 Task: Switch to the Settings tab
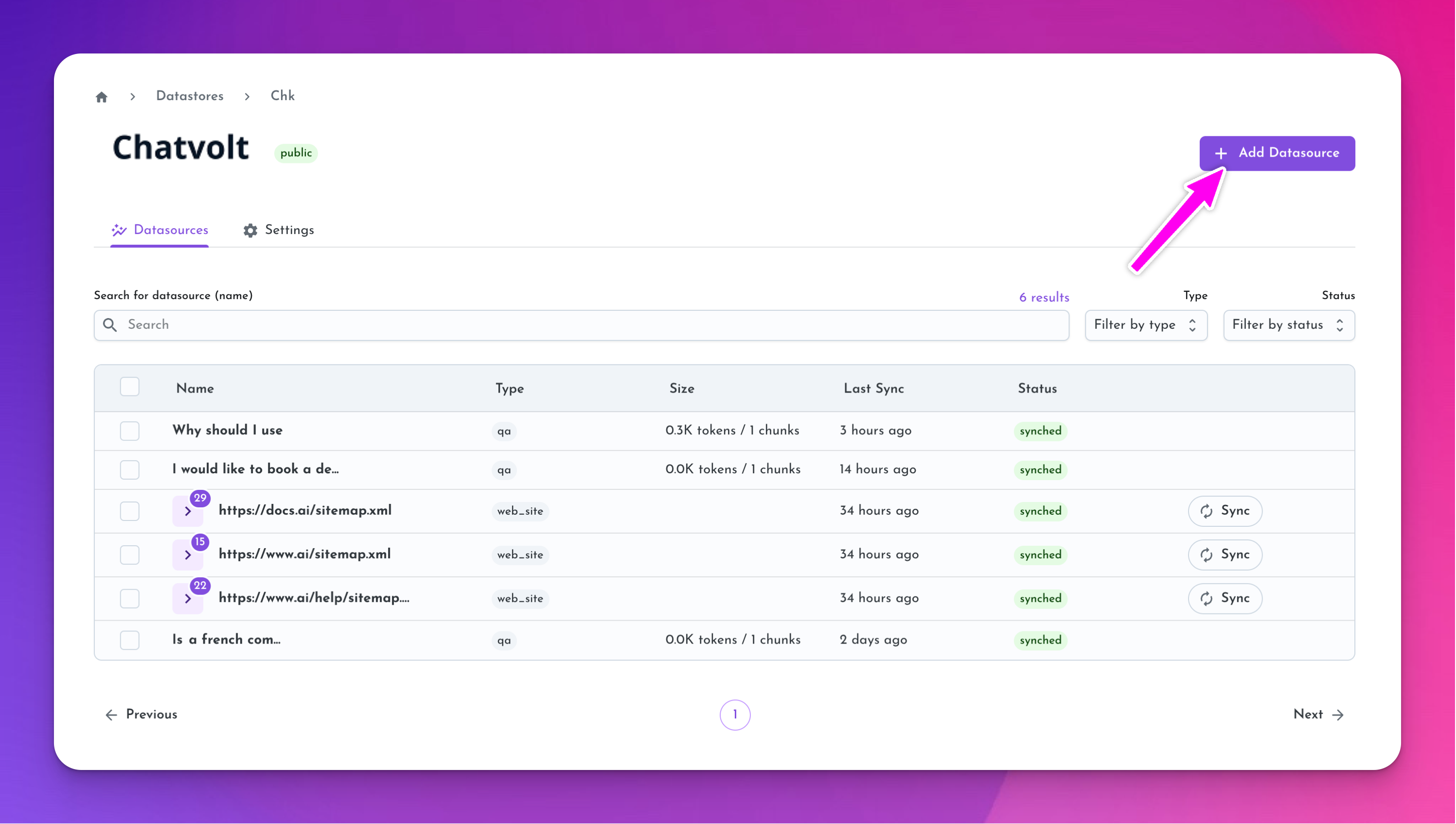click(289, 230)
